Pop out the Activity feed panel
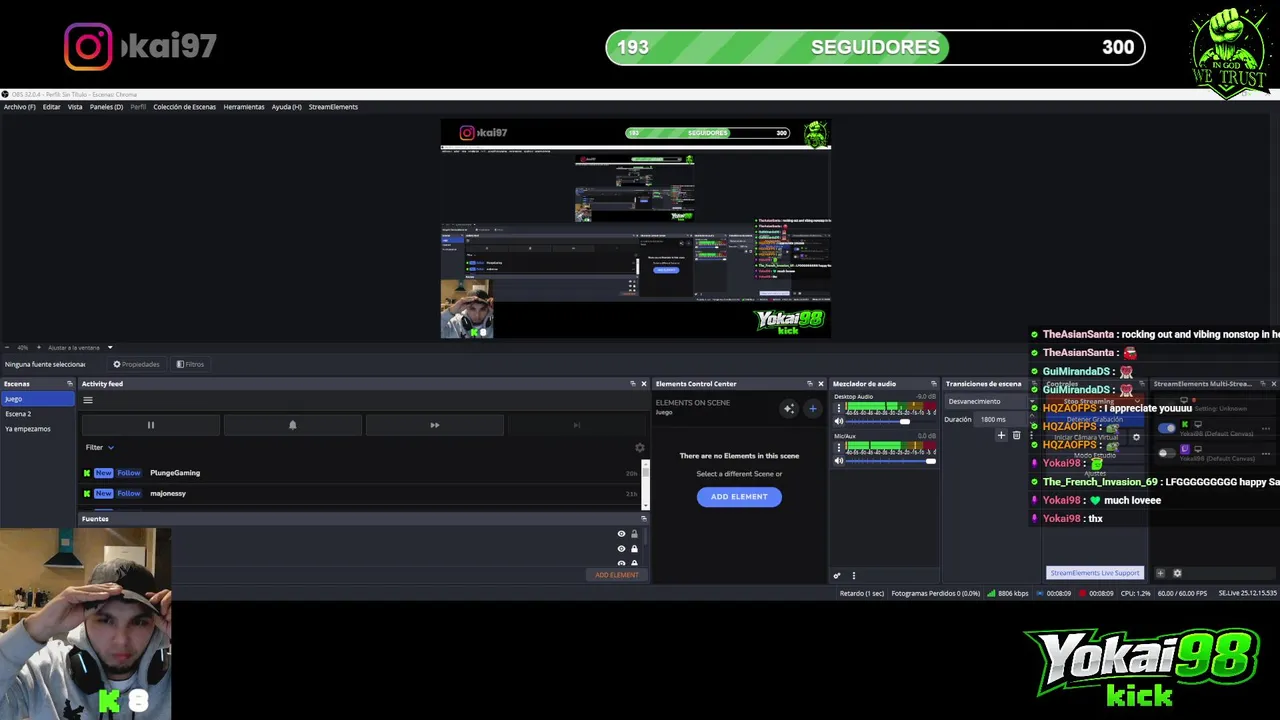This screenshot has width=1280, height=720. click(x=633, y=384)
